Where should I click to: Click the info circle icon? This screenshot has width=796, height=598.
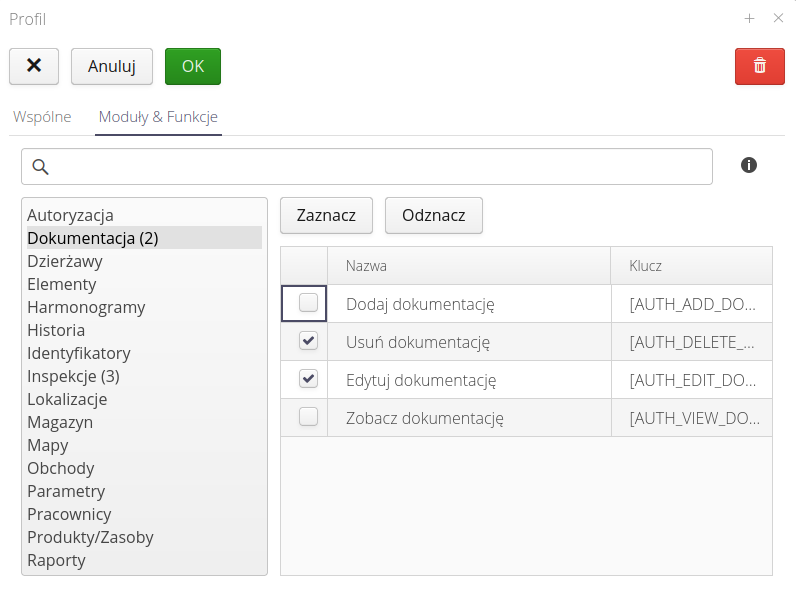tap(749, 165)
